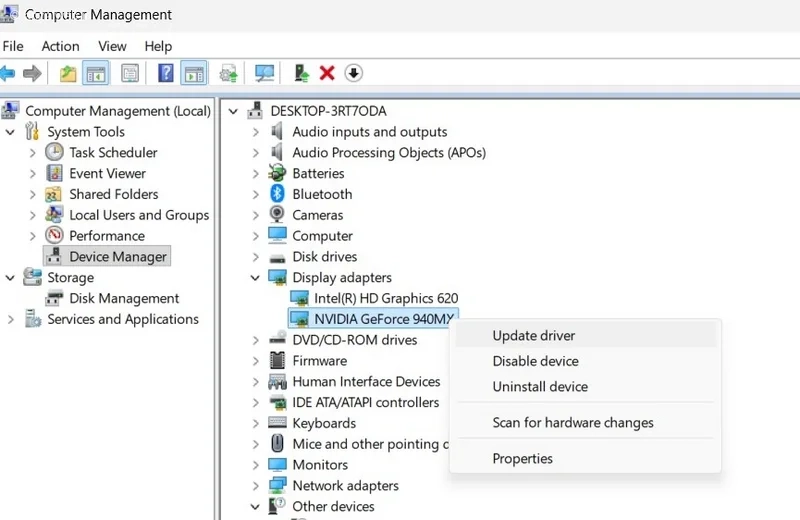This screenshot has width=800, height=520.
Task: Collapse the Storage tree node
Action: pos(10,278)
